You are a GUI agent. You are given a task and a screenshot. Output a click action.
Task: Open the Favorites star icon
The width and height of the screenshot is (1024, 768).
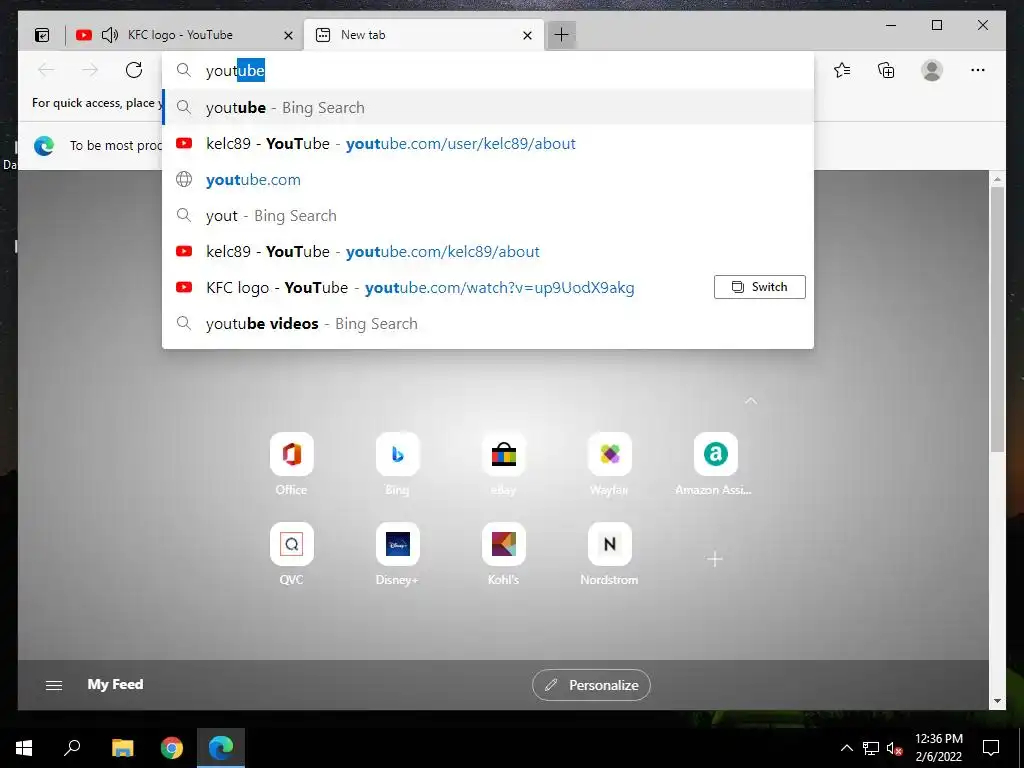coord(842,70)
